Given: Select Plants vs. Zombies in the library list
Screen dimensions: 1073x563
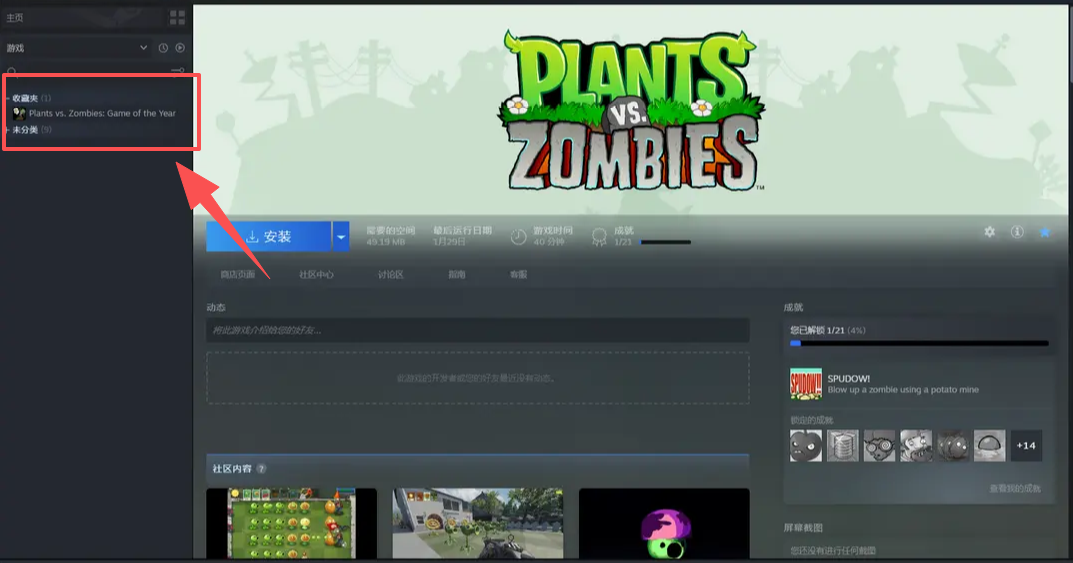Looking at the screenshot, I should pos(101,114).
